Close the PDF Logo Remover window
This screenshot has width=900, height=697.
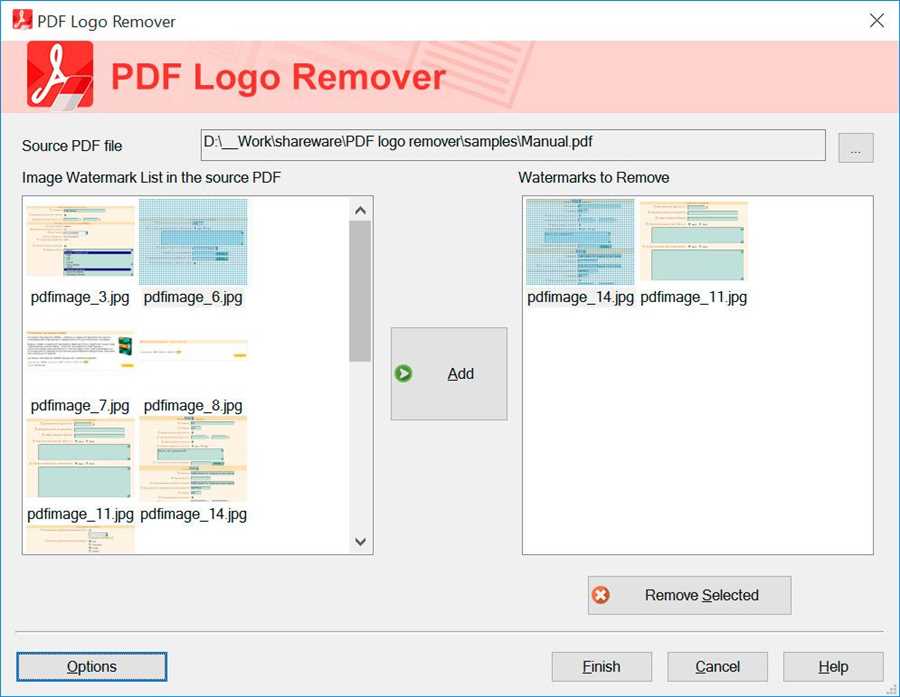tap(876, 21)
